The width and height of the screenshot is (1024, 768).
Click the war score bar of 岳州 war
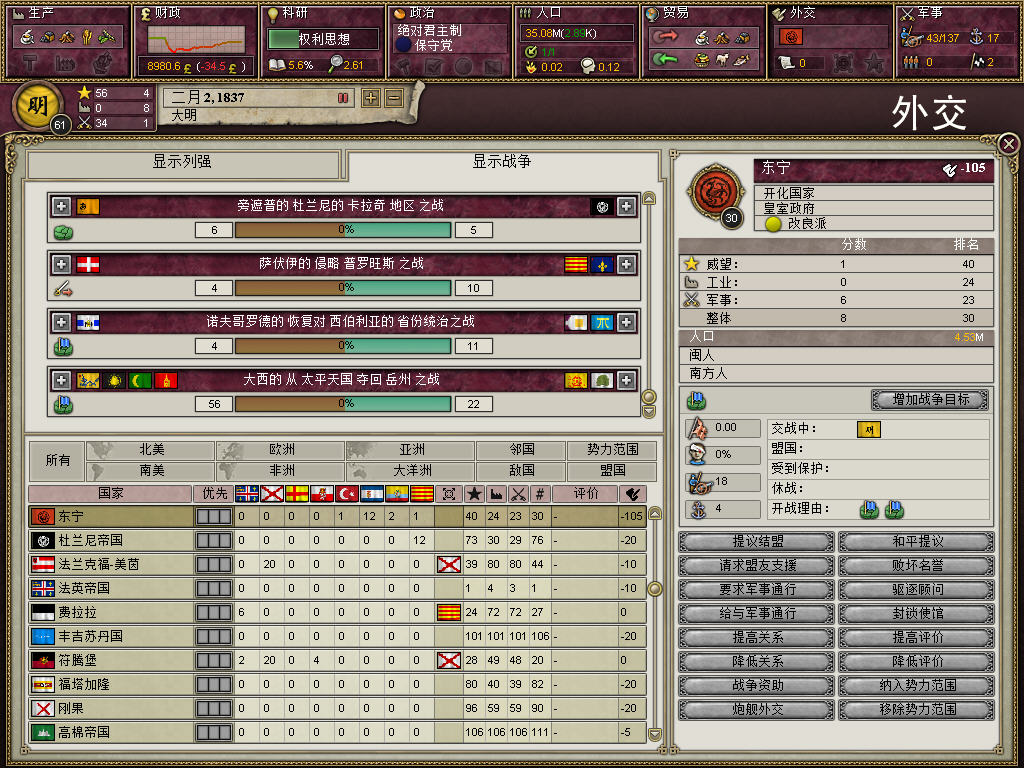(x=343, y=404)
